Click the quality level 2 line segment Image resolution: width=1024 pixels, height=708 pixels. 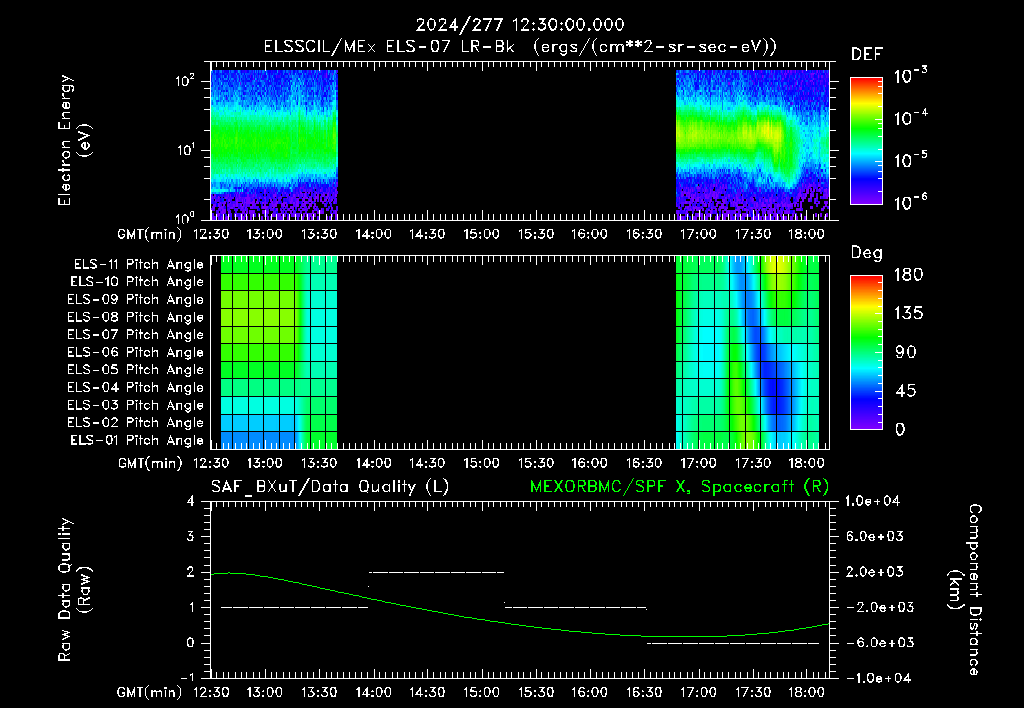tap(436, 572)
